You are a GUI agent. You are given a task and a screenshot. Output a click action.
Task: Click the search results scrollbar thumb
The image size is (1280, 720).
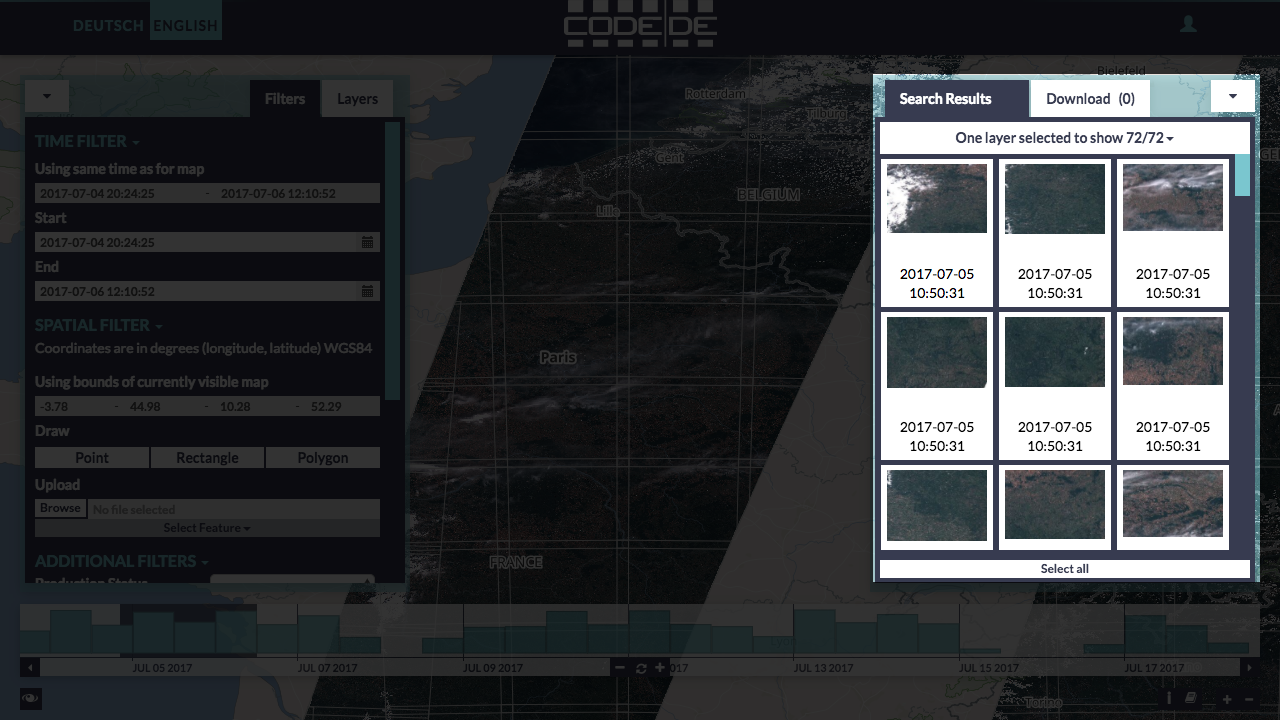[1242, 175]
